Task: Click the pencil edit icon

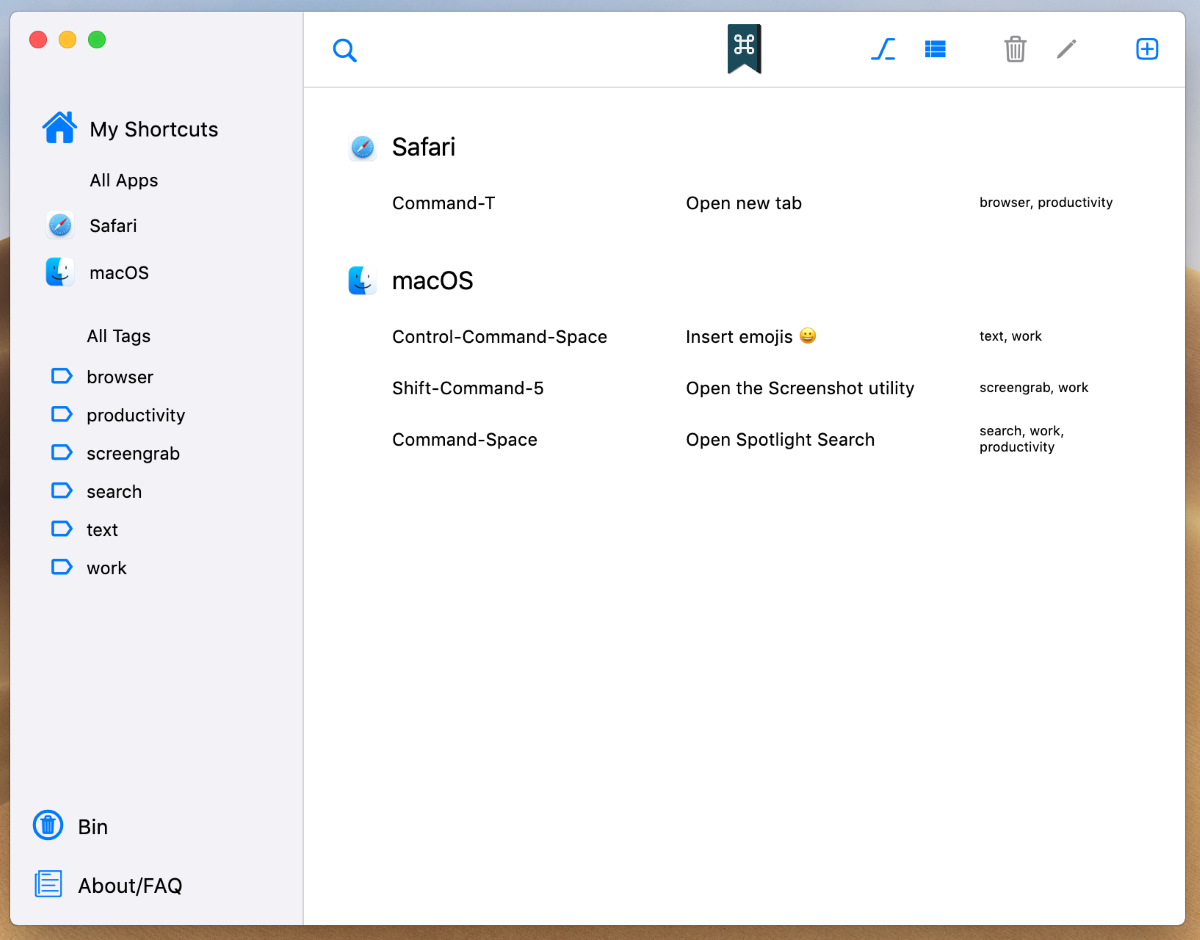Action: click(1067, 49)
